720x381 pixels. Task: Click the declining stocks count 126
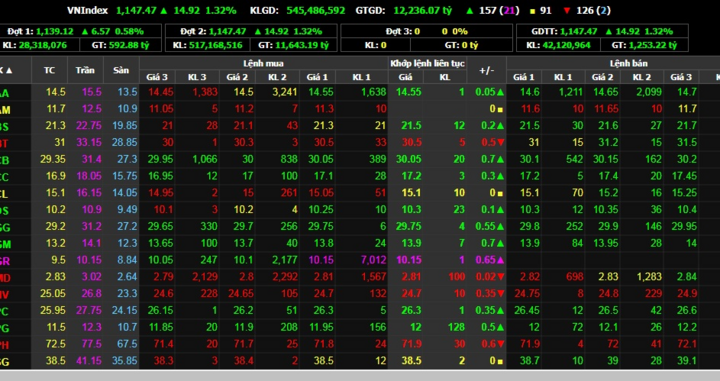(585, 10)
